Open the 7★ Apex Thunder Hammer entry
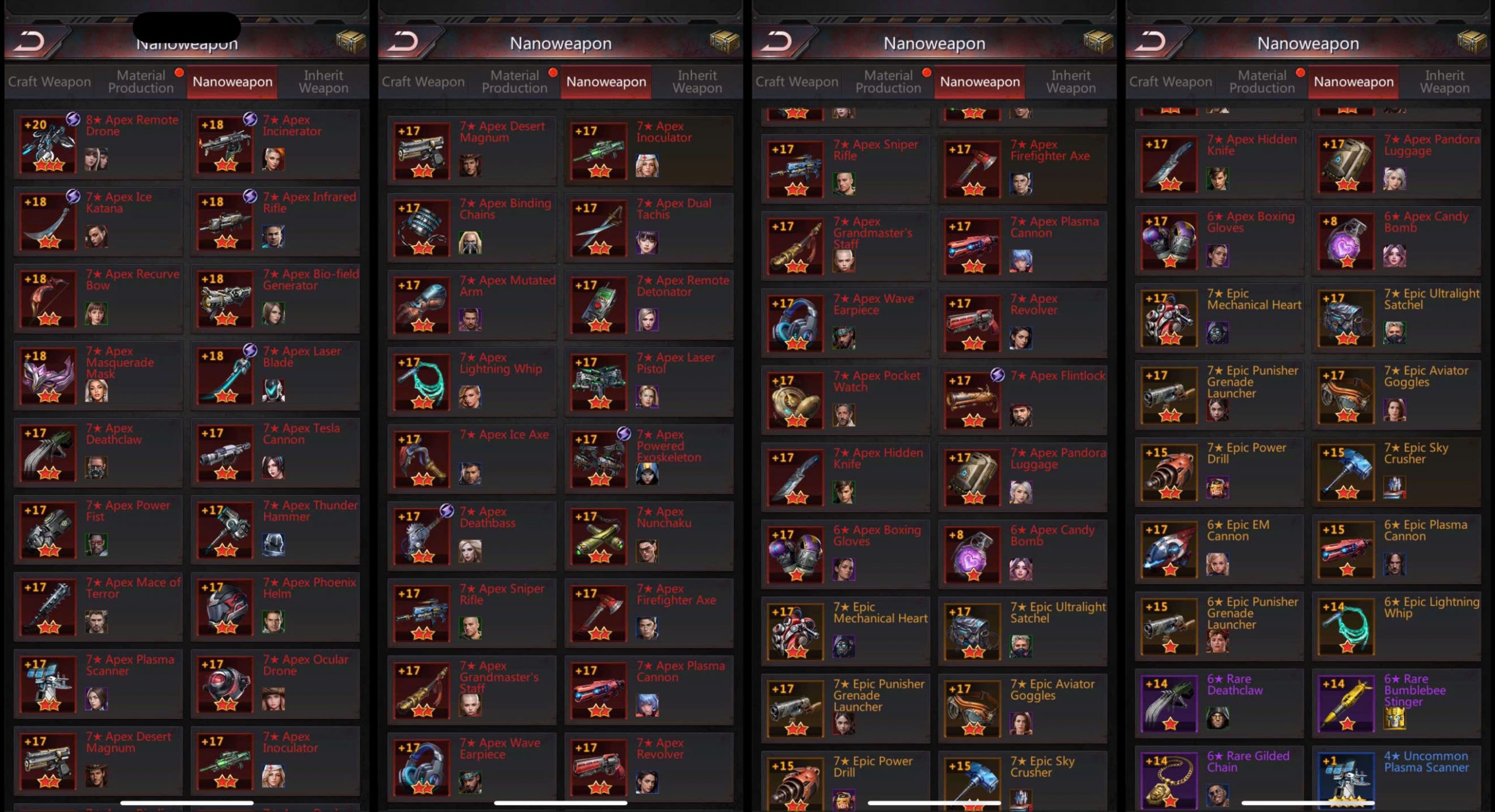1495x812 pixels. [x=275, y=529]
